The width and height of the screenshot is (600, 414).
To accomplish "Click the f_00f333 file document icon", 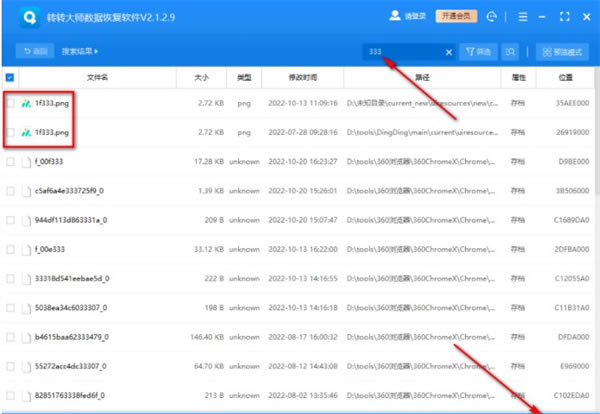I will [26, 161].
